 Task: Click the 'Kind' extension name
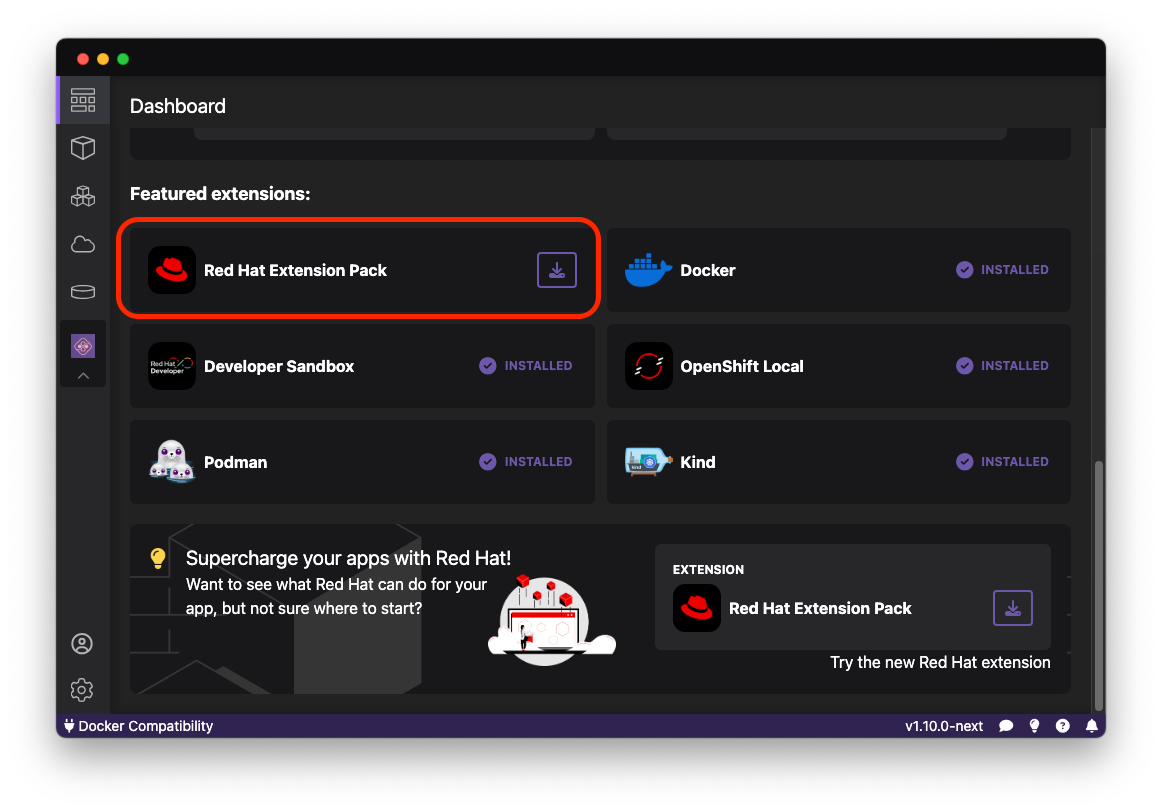[698, 462]
